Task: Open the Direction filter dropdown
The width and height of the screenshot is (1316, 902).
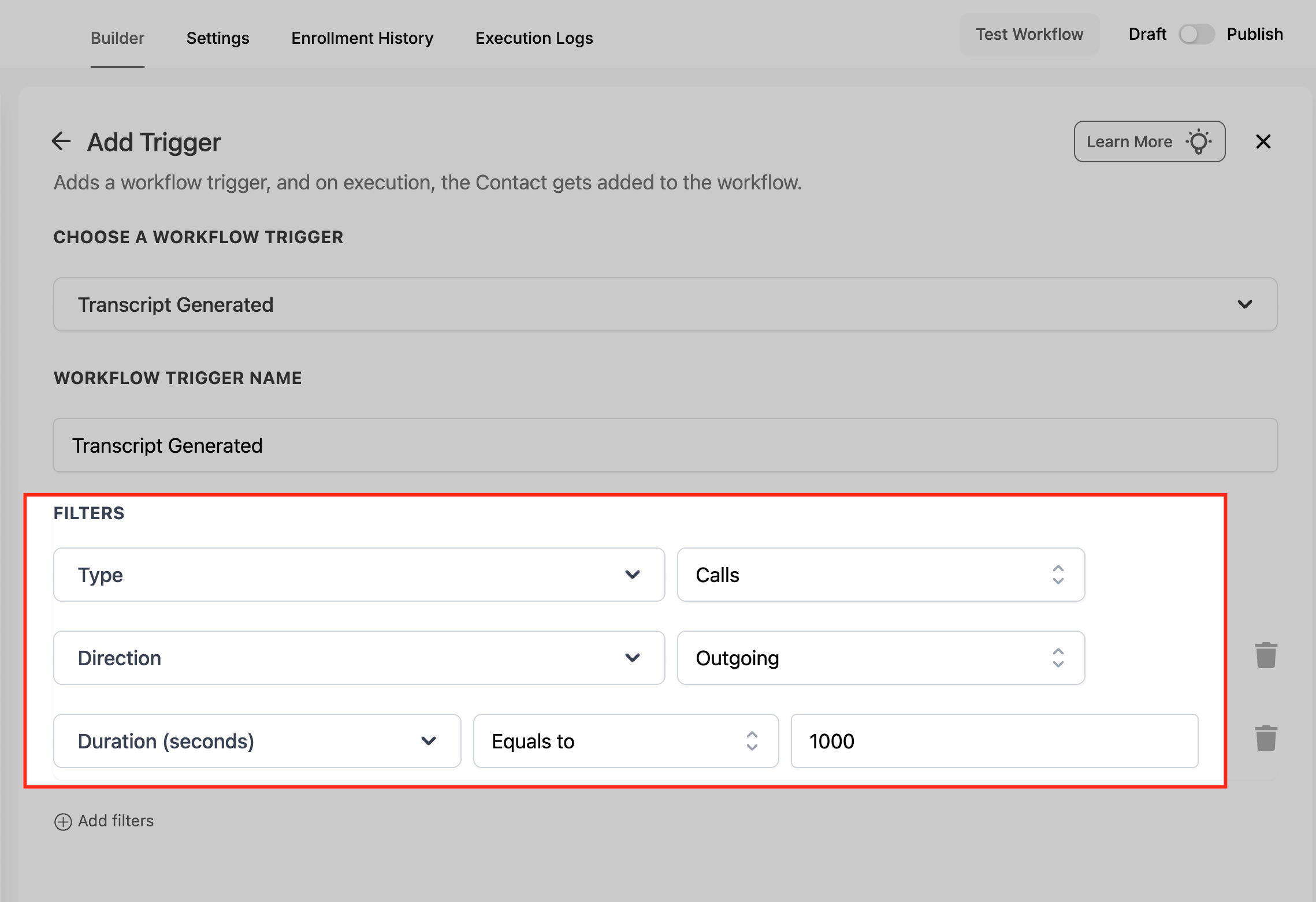Action: pos(358,658)
